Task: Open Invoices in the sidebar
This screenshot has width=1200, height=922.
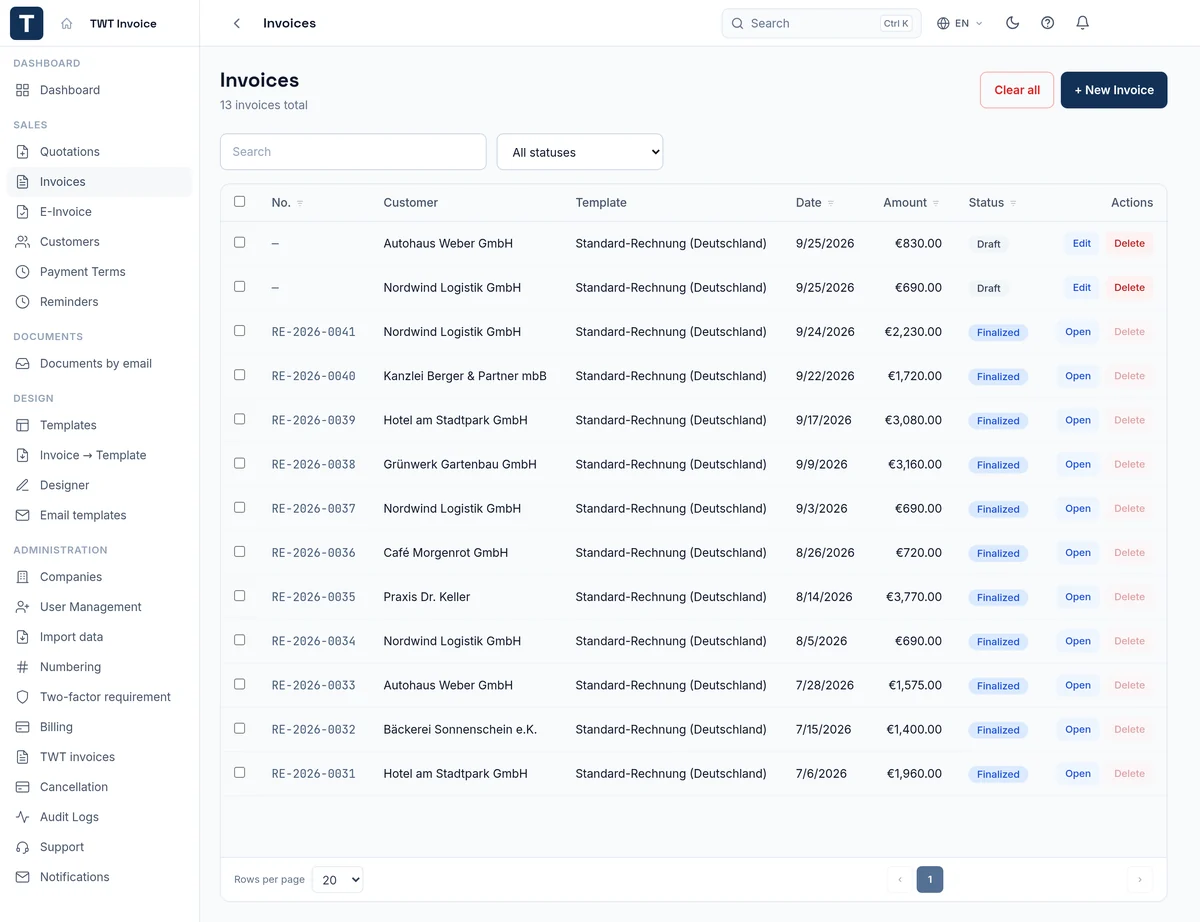Action: [x=100, y=182]
